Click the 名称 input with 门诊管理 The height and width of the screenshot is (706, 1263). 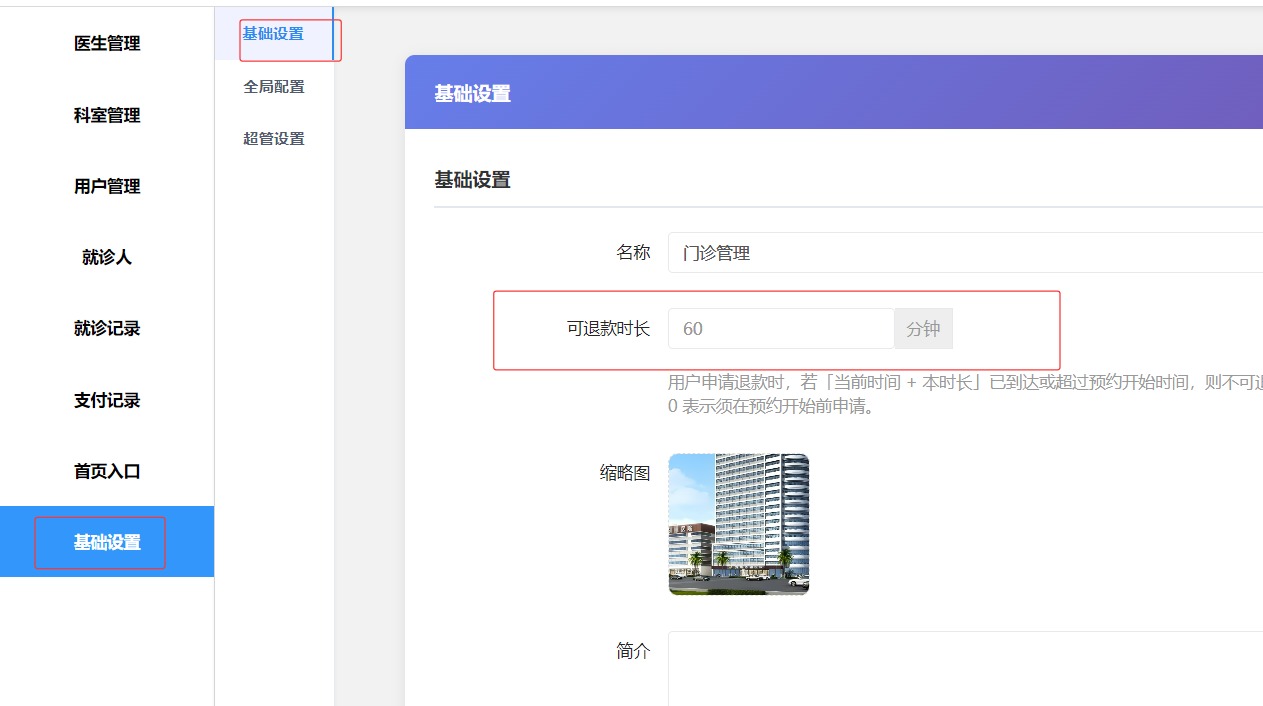pyautogui.click(x=965, y=253)
